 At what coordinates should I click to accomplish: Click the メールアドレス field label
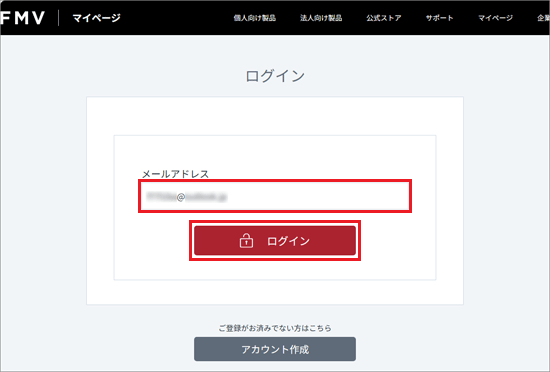[x=175, y=174]
